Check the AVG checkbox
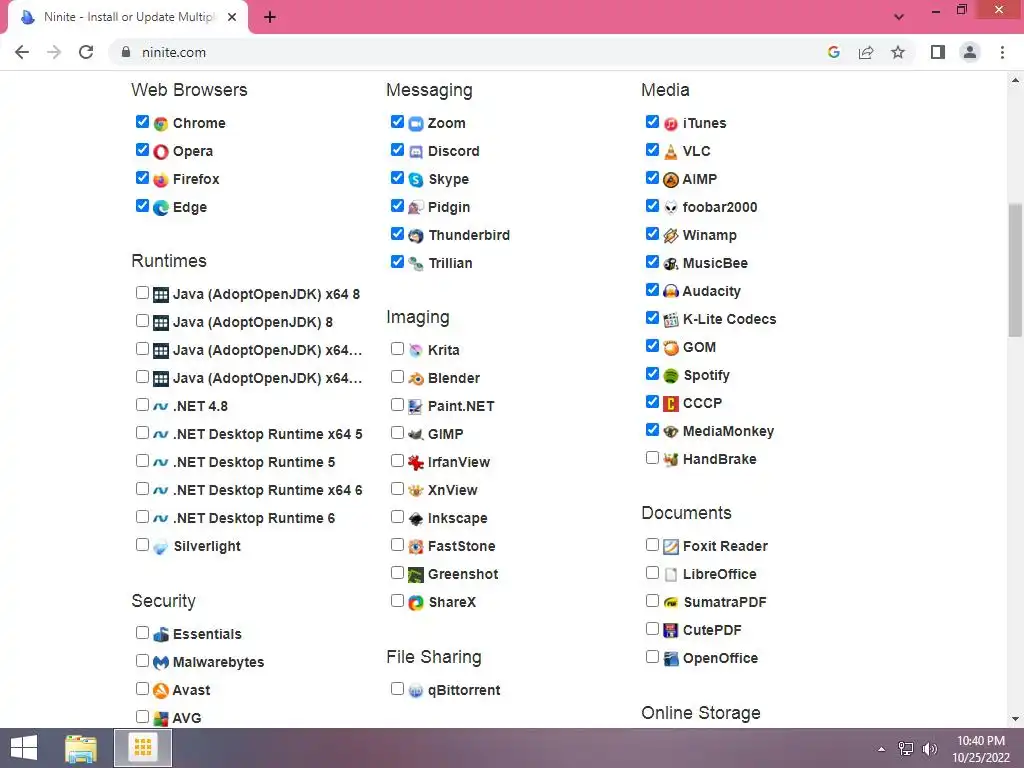The image size is (1024, 768). click(x=142, y=716)
